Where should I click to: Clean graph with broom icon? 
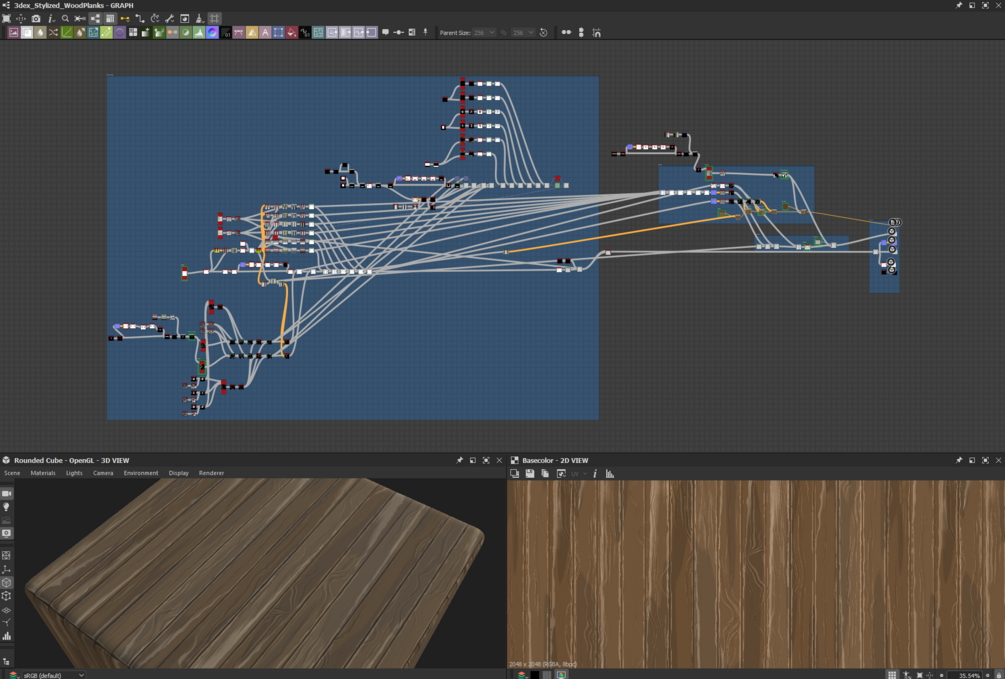[199, 19]
